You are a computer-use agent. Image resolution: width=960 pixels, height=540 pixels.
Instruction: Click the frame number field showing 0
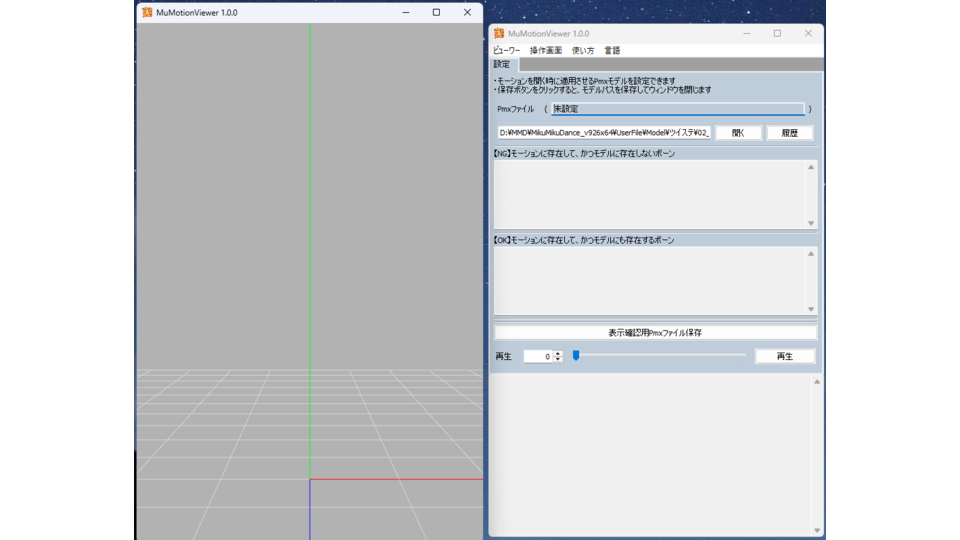pos(538,356)
